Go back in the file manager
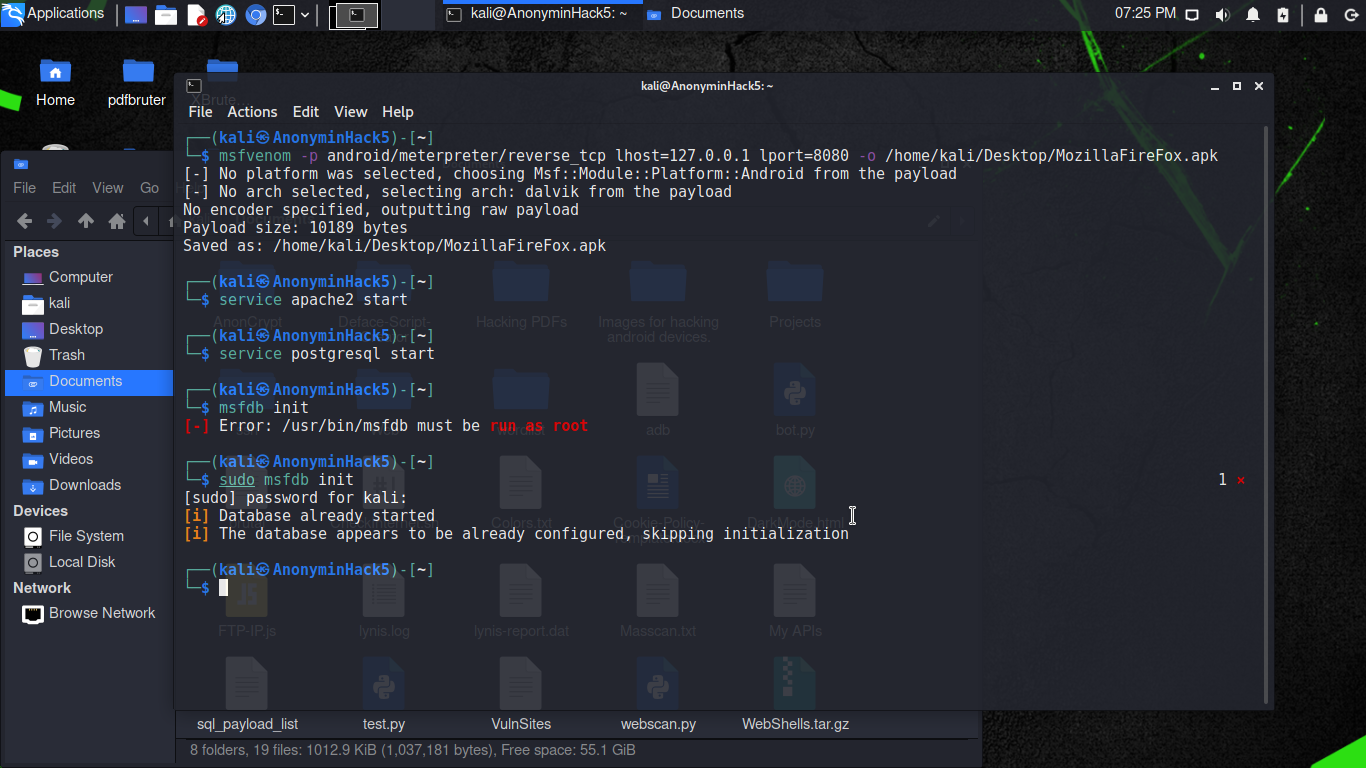This screenshot has height=768, width=1366. [25, 221]
